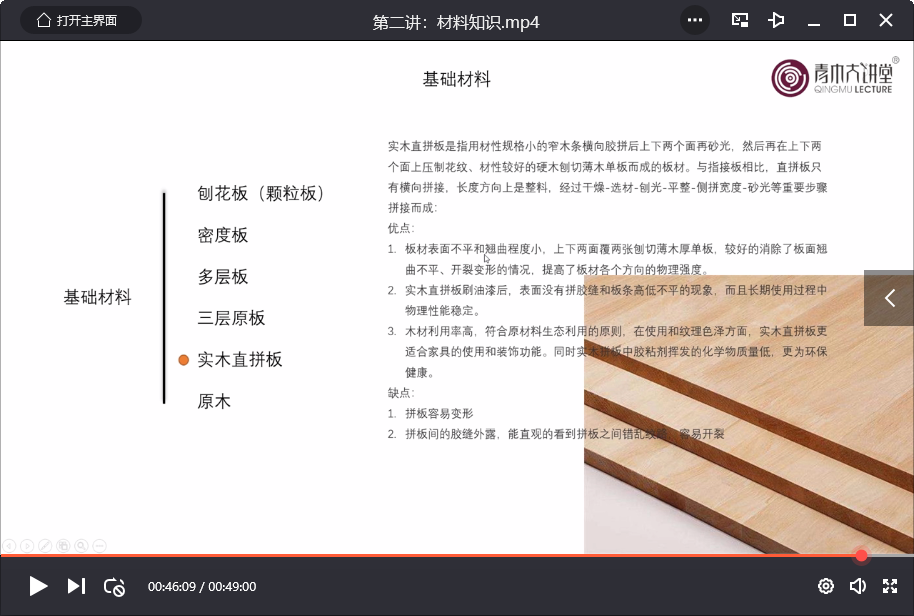Screen dimensions: 914x616
Task: Open the three-dot more options menu
Action: 695,20
